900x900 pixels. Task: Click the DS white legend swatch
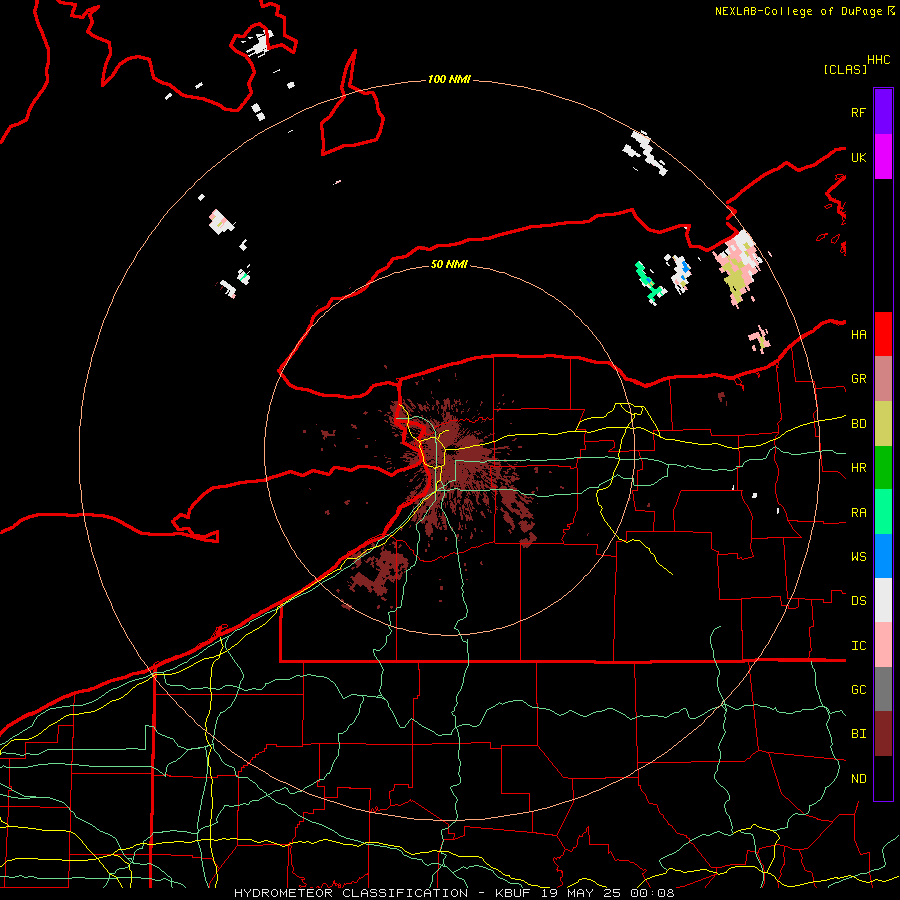(x=883, y=600)
